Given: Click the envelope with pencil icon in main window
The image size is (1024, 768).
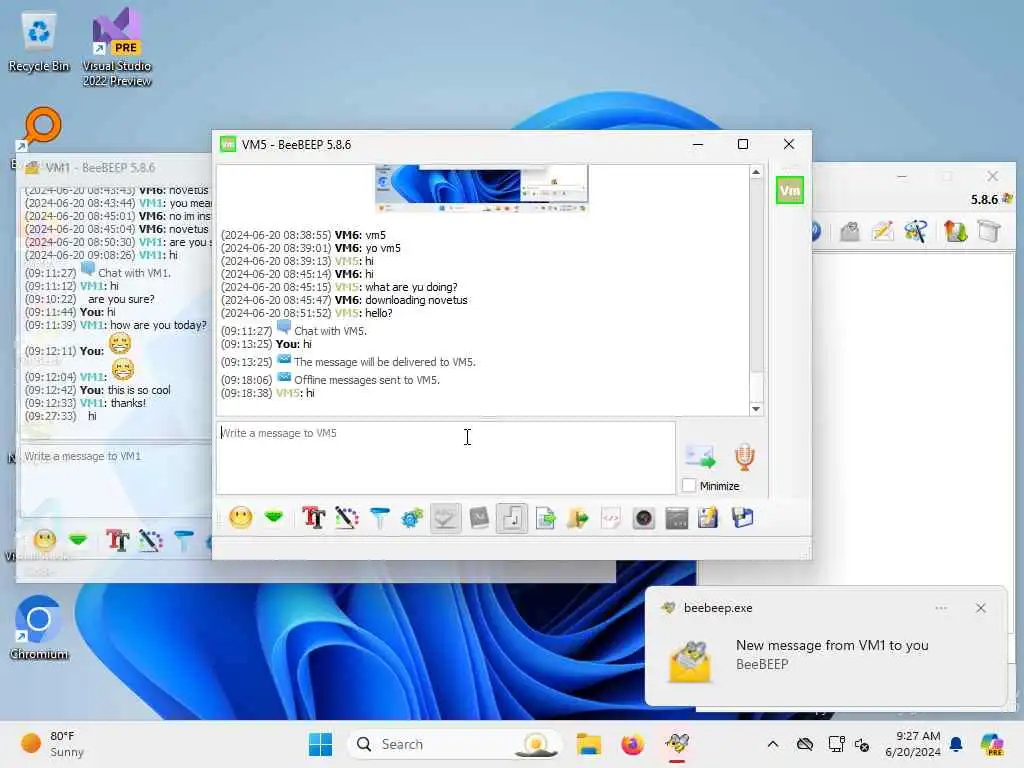Looking at the screenshot, I should click(882, 231).
